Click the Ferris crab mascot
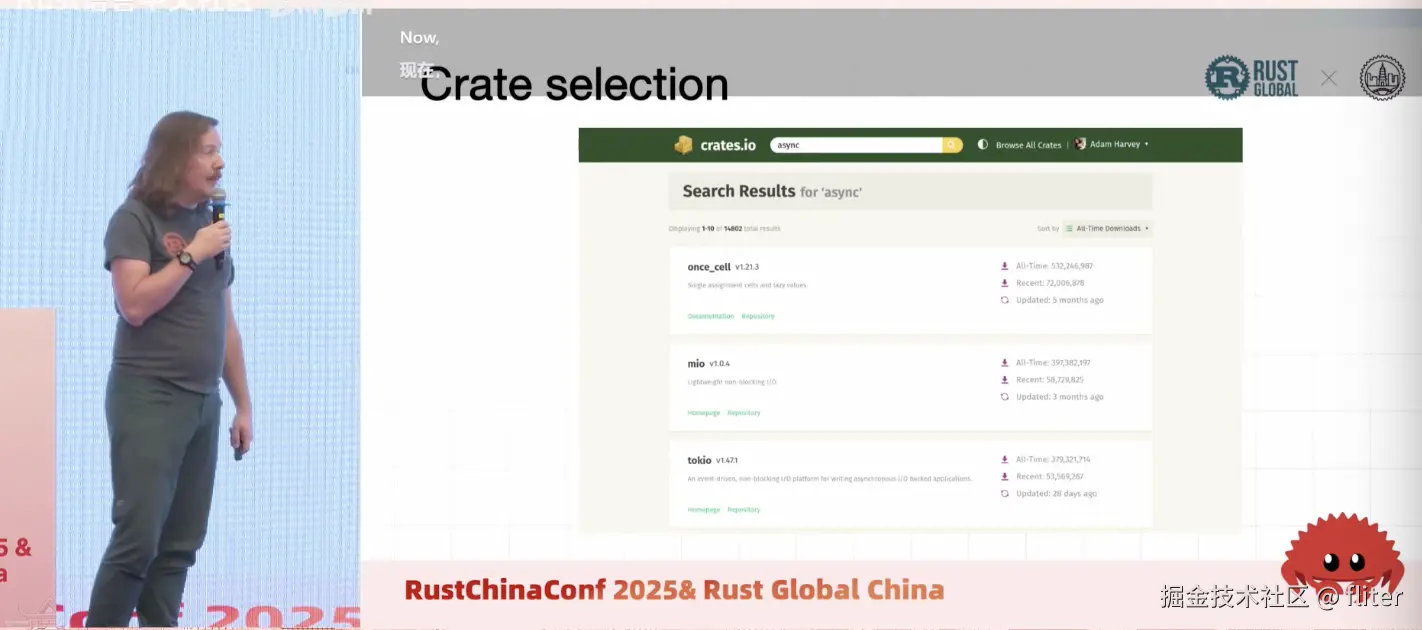 [x=1342, y=555]
